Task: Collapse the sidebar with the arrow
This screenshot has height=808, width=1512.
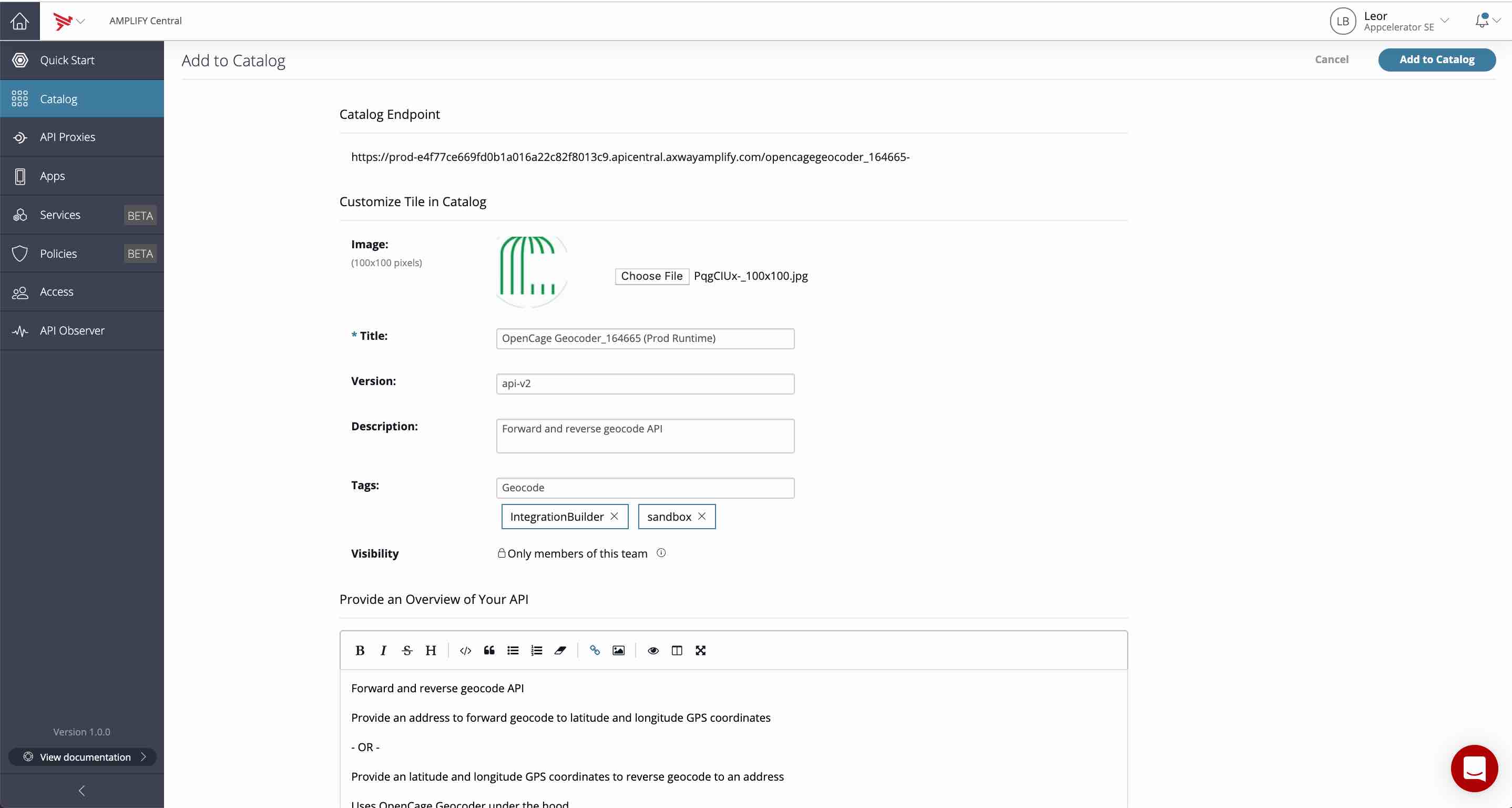Action: pos(81,791)
